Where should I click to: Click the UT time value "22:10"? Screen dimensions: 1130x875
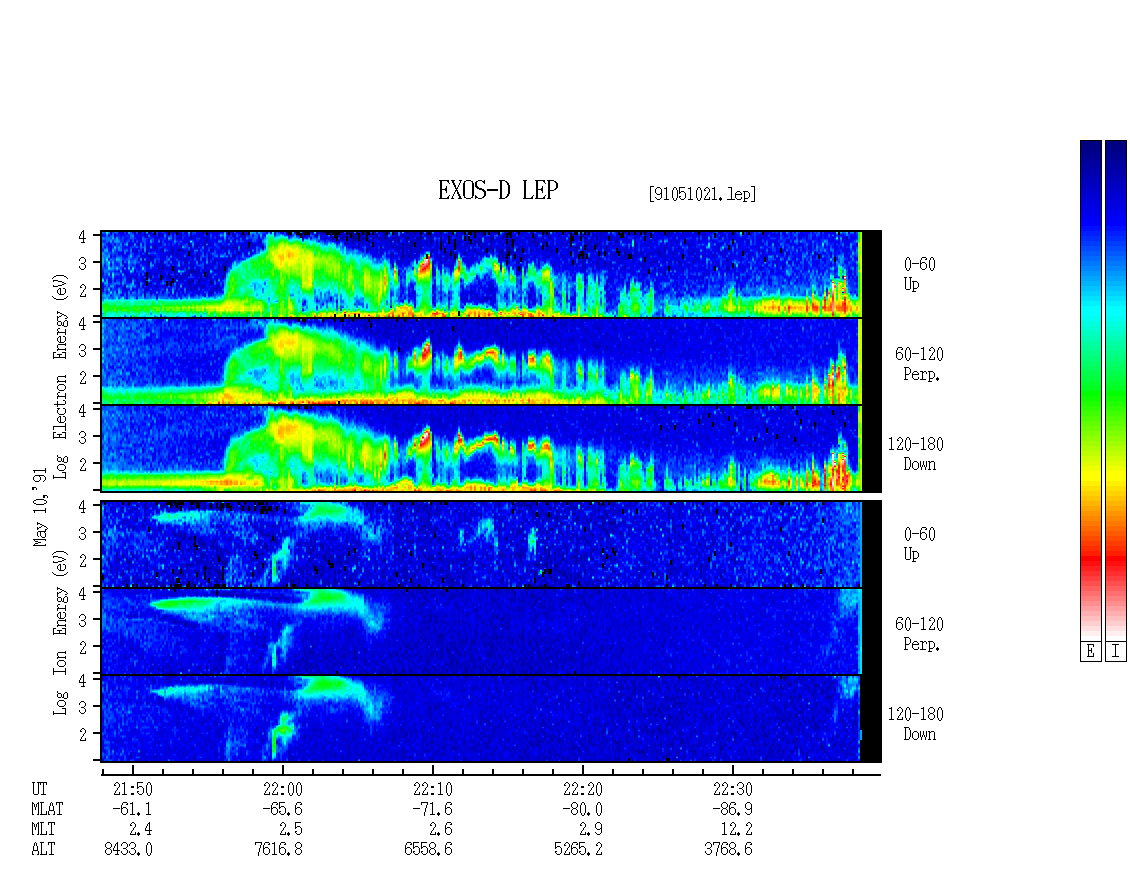(432, 789)
